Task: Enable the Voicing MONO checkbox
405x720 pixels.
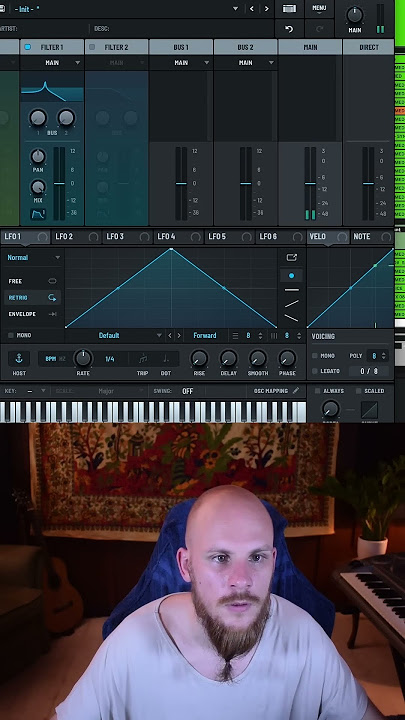Action: 315,356
